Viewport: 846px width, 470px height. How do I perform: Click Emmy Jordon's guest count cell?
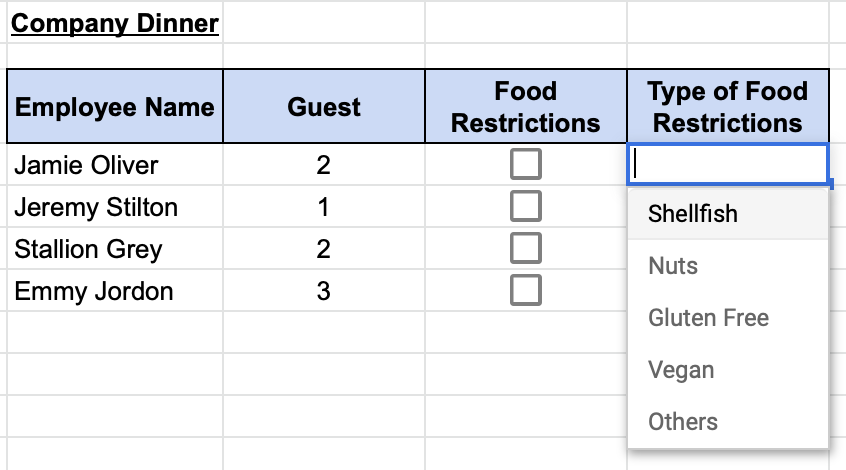click(x=324, y=291)
